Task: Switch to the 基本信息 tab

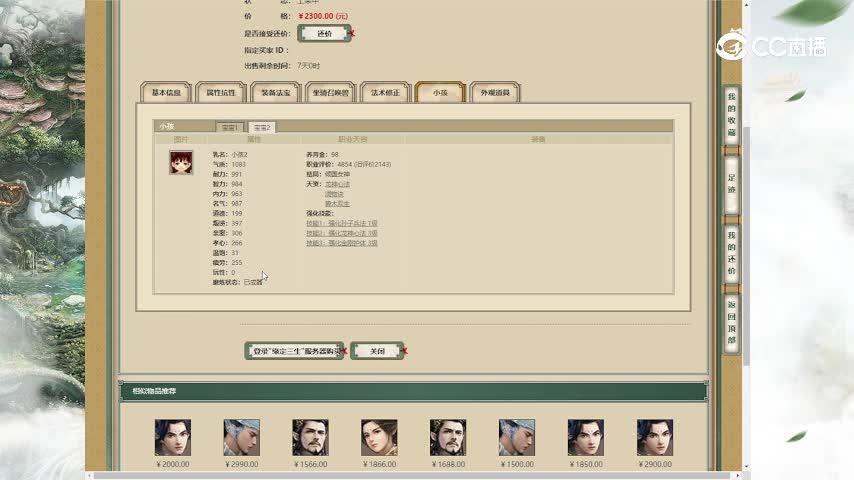Action: click(x=166, y=93)
